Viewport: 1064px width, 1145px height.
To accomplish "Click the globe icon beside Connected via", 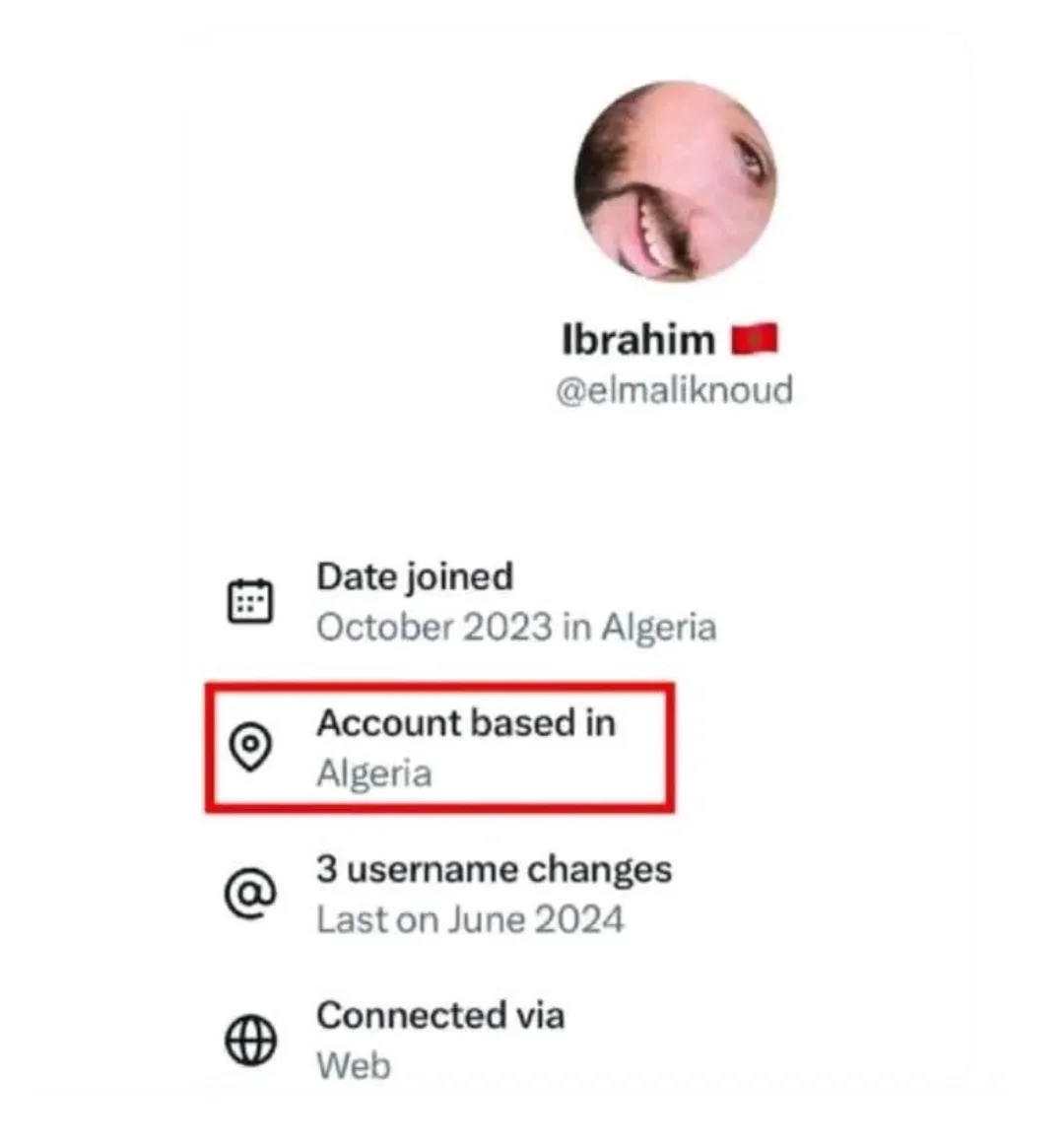I will pyautogui.click(x=250, y=1041).
